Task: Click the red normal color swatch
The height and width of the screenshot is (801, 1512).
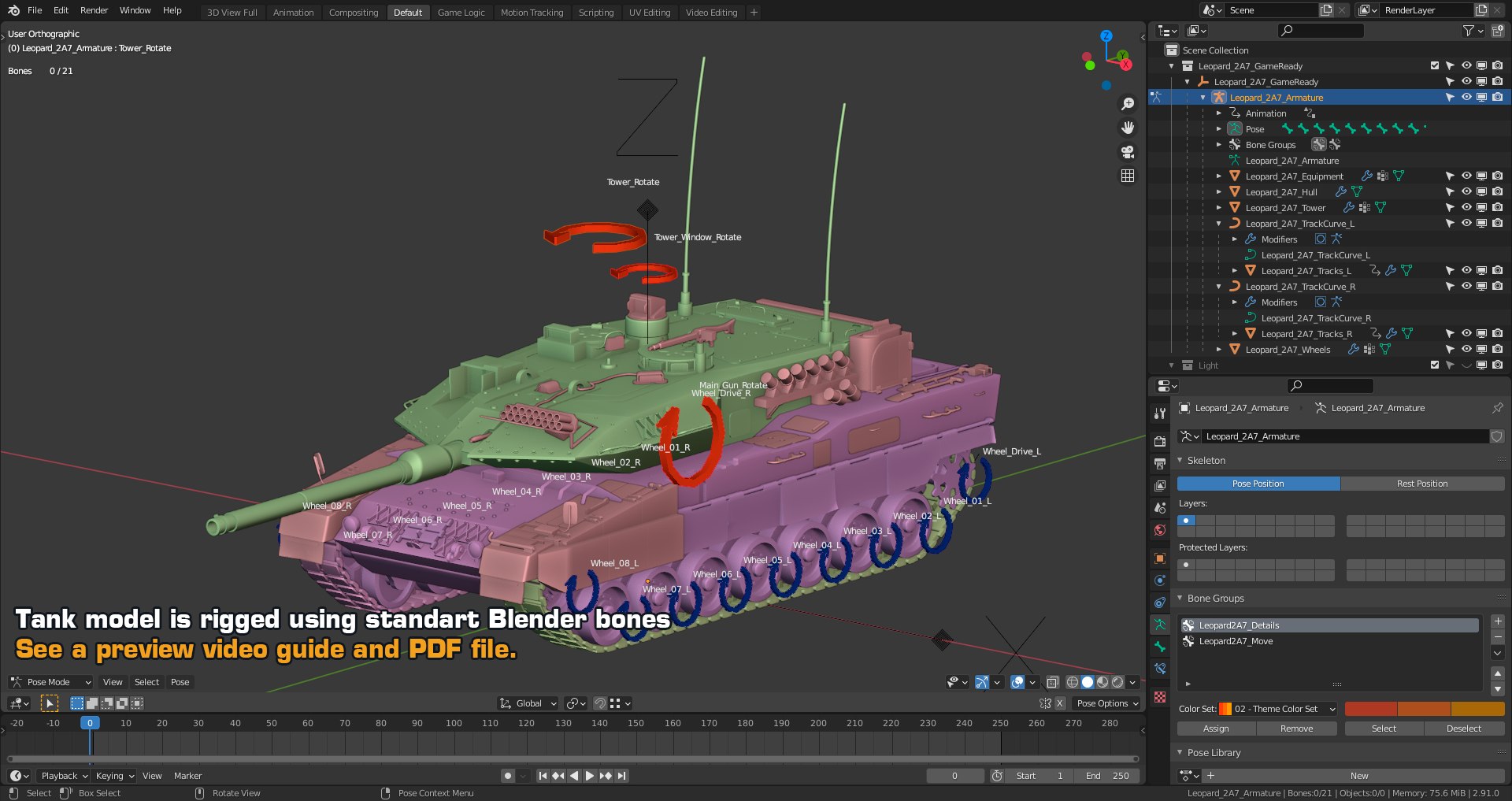Action: coord(1371,709)
